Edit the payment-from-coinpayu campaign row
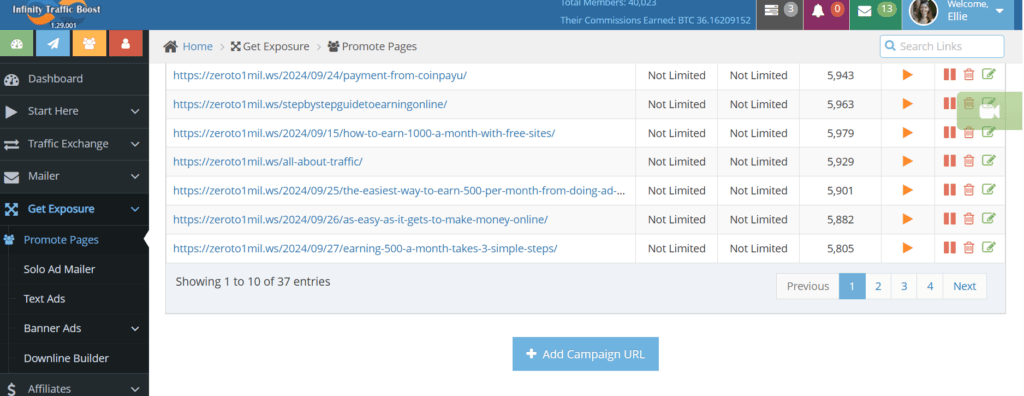This screenshot has width=1024, height=396. point(989,74)
